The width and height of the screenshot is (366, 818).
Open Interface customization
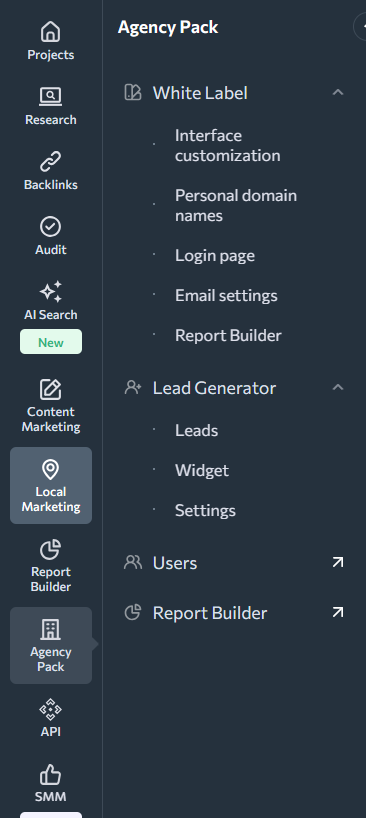coord(228,146)
